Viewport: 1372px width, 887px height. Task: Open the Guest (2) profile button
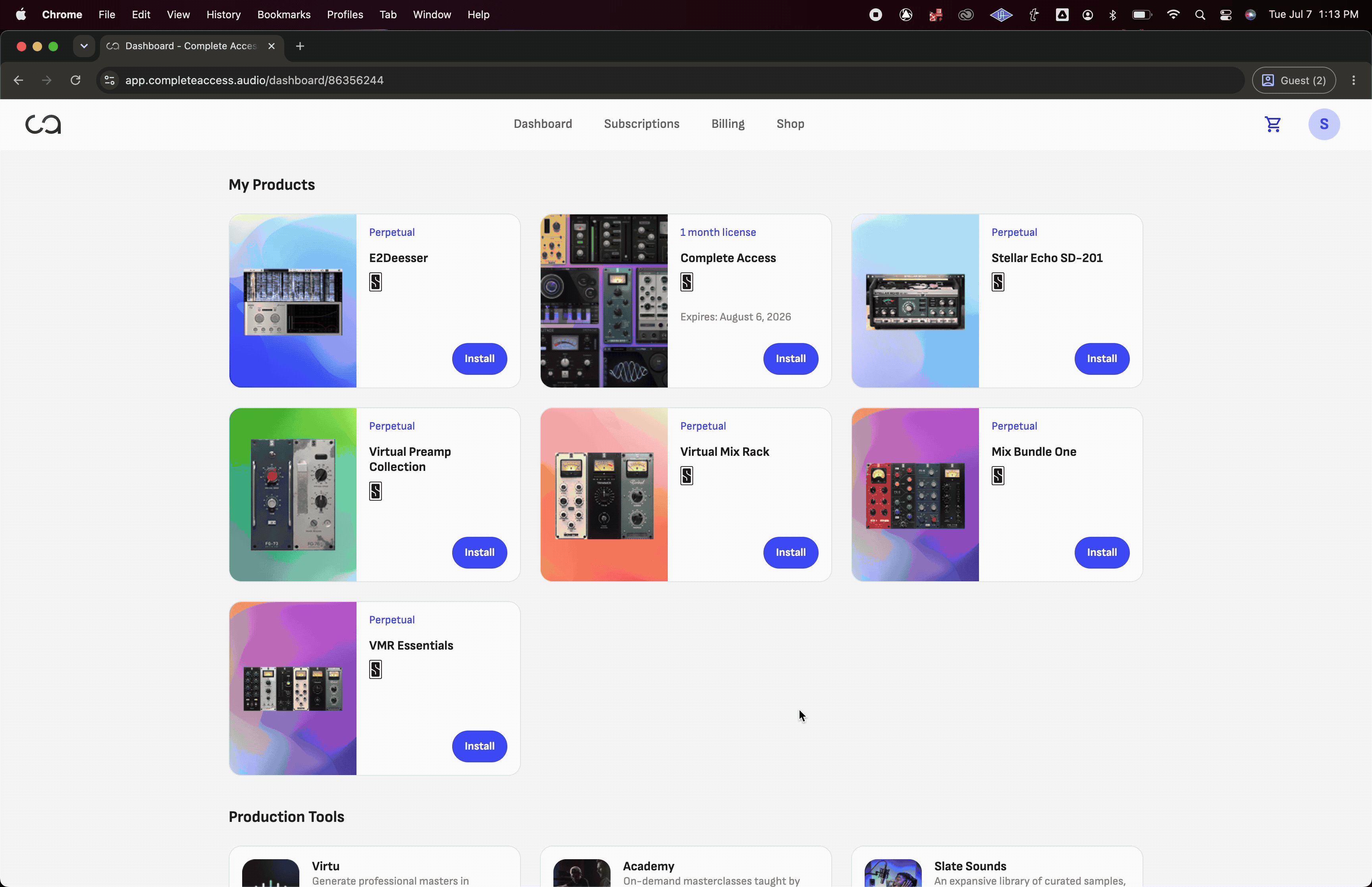1294,81
